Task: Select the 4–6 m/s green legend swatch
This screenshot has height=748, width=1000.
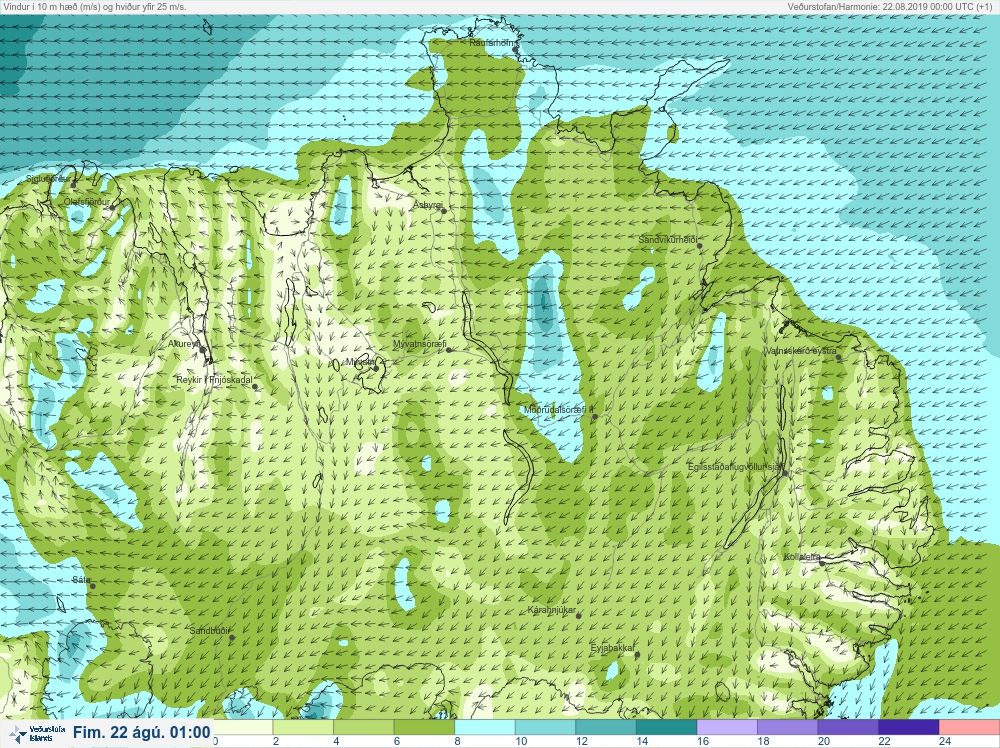Action: click(x=364, y=726)
